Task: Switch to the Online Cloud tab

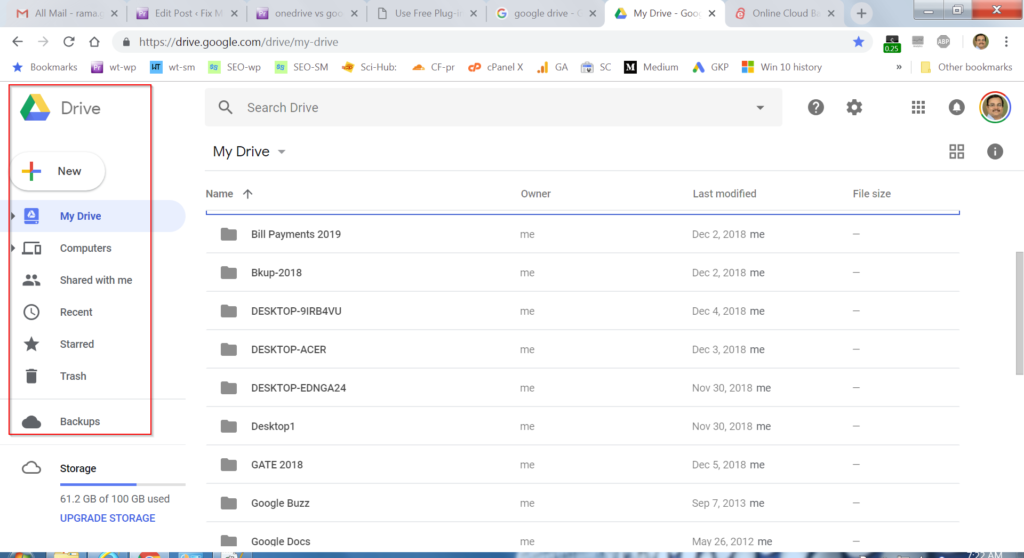Action: [784, 13]
